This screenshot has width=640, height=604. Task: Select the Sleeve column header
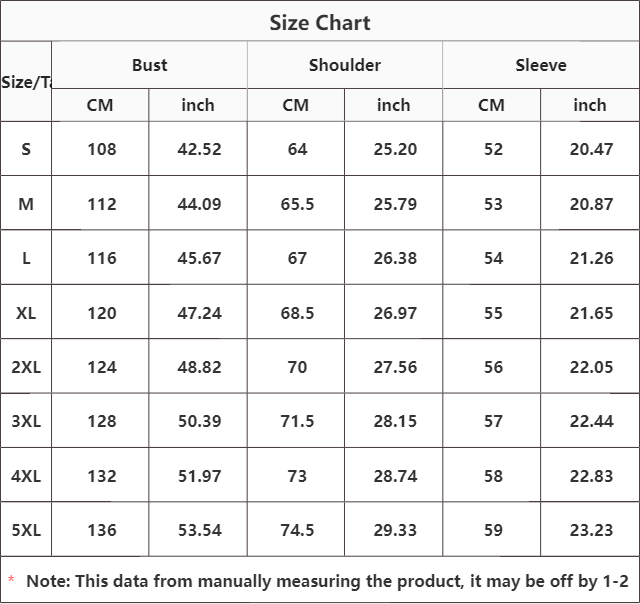pos(541,65)
